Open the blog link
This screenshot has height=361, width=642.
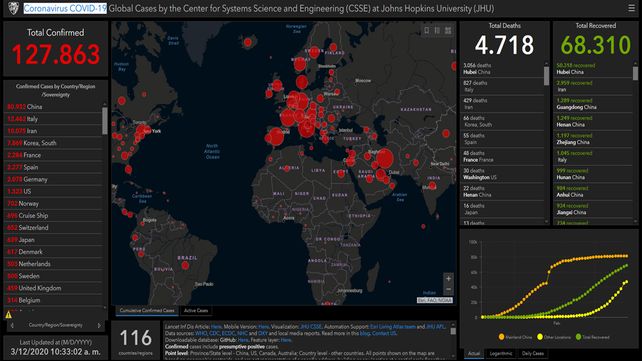point(364,334)
